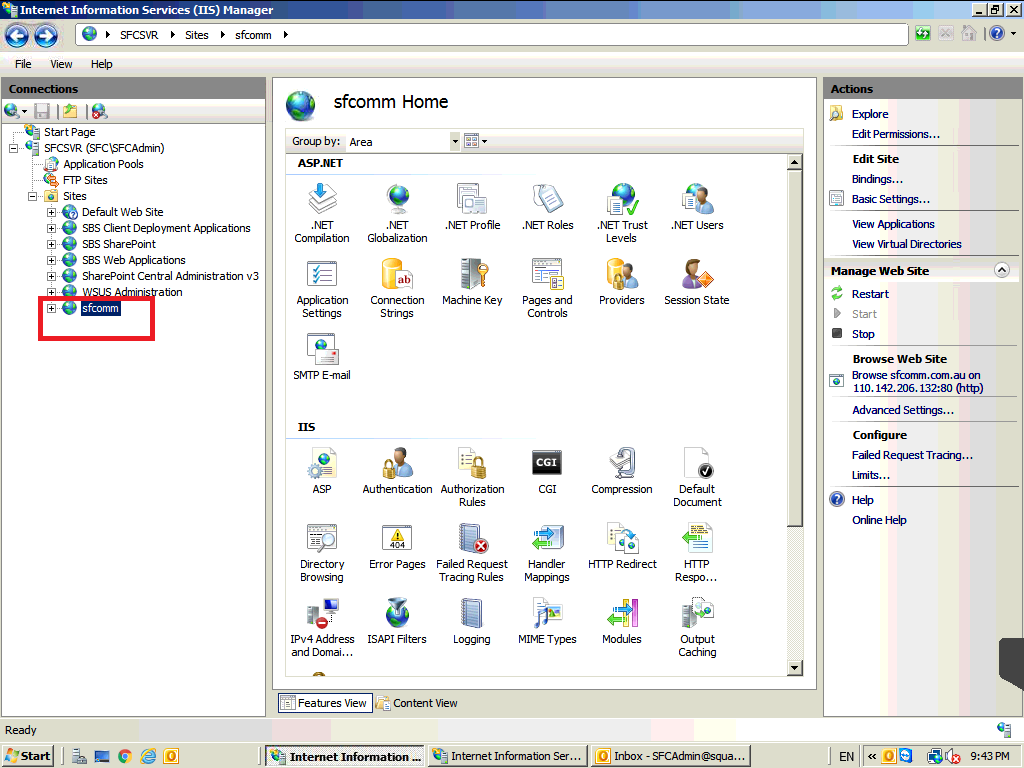Expand SharePoint Central Administration v3 node

coord(52,276)
